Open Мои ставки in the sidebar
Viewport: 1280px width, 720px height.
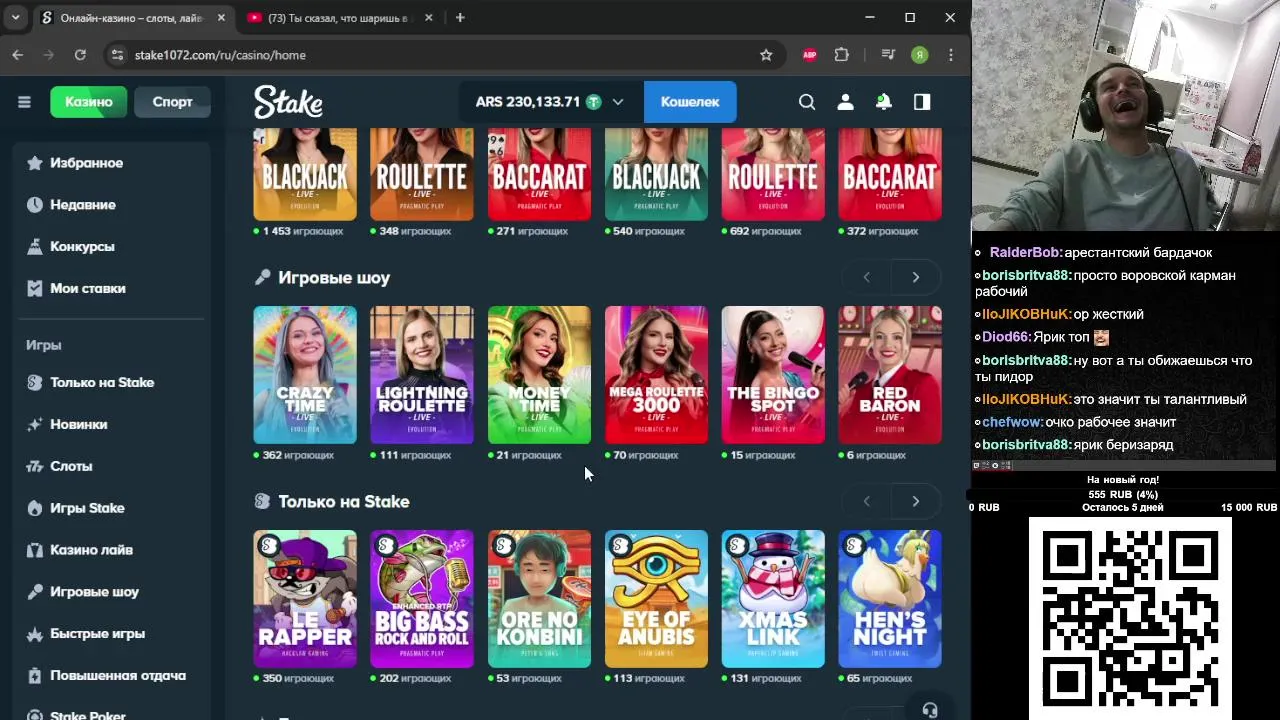(113, 288)
